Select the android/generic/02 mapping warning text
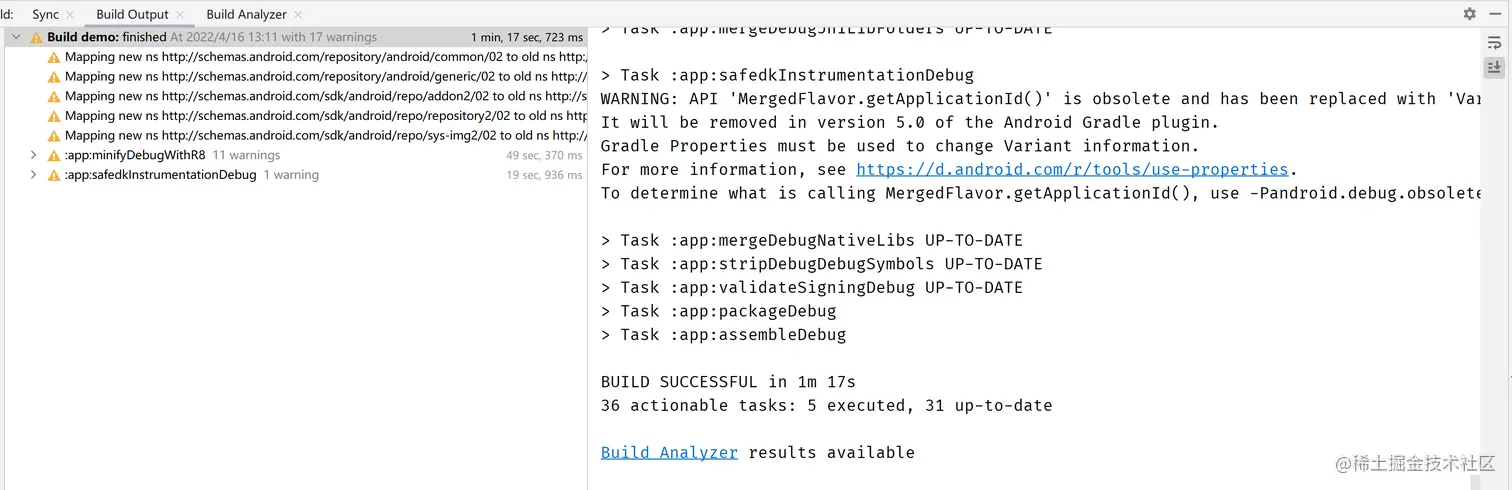Image resolution: width=1512 pixels, height=490 pixels. point(326,76)
